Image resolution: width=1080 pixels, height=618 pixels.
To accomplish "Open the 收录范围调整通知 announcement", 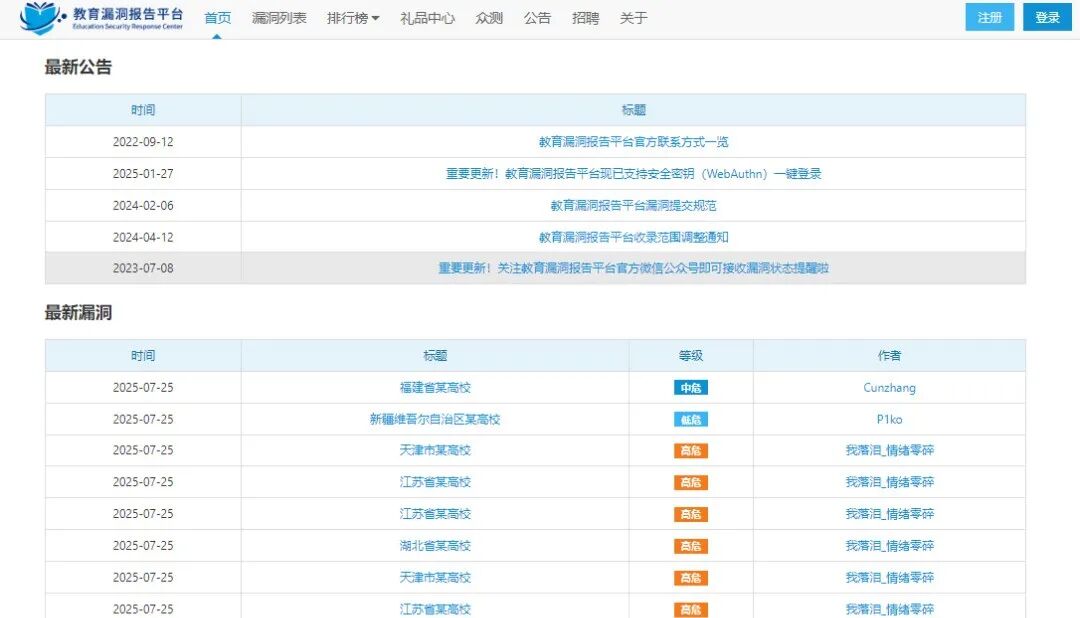I will pos(632,236).
